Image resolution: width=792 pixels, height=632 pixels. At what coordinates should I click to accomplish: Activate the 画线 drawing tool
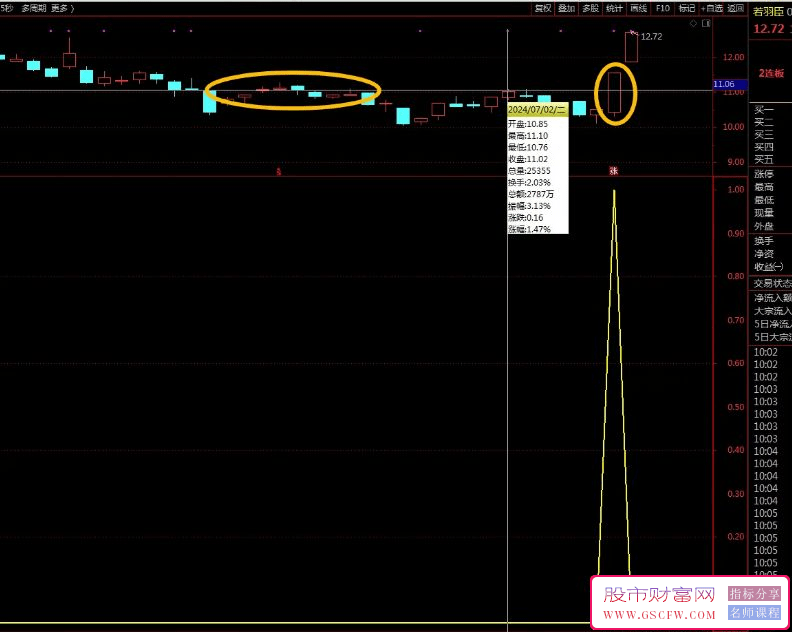click(638, 8)
